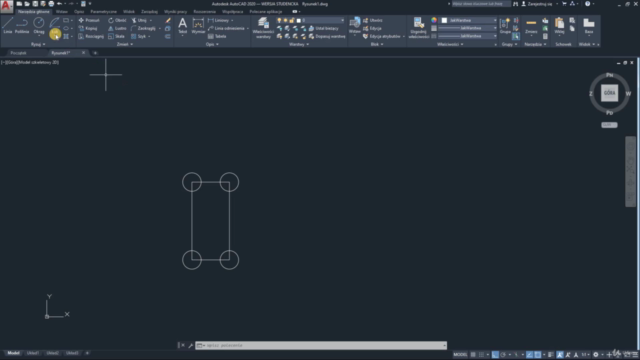Open the Parametryczne ribbon tab
Screen dimensions: 640x360
[103, 12]
